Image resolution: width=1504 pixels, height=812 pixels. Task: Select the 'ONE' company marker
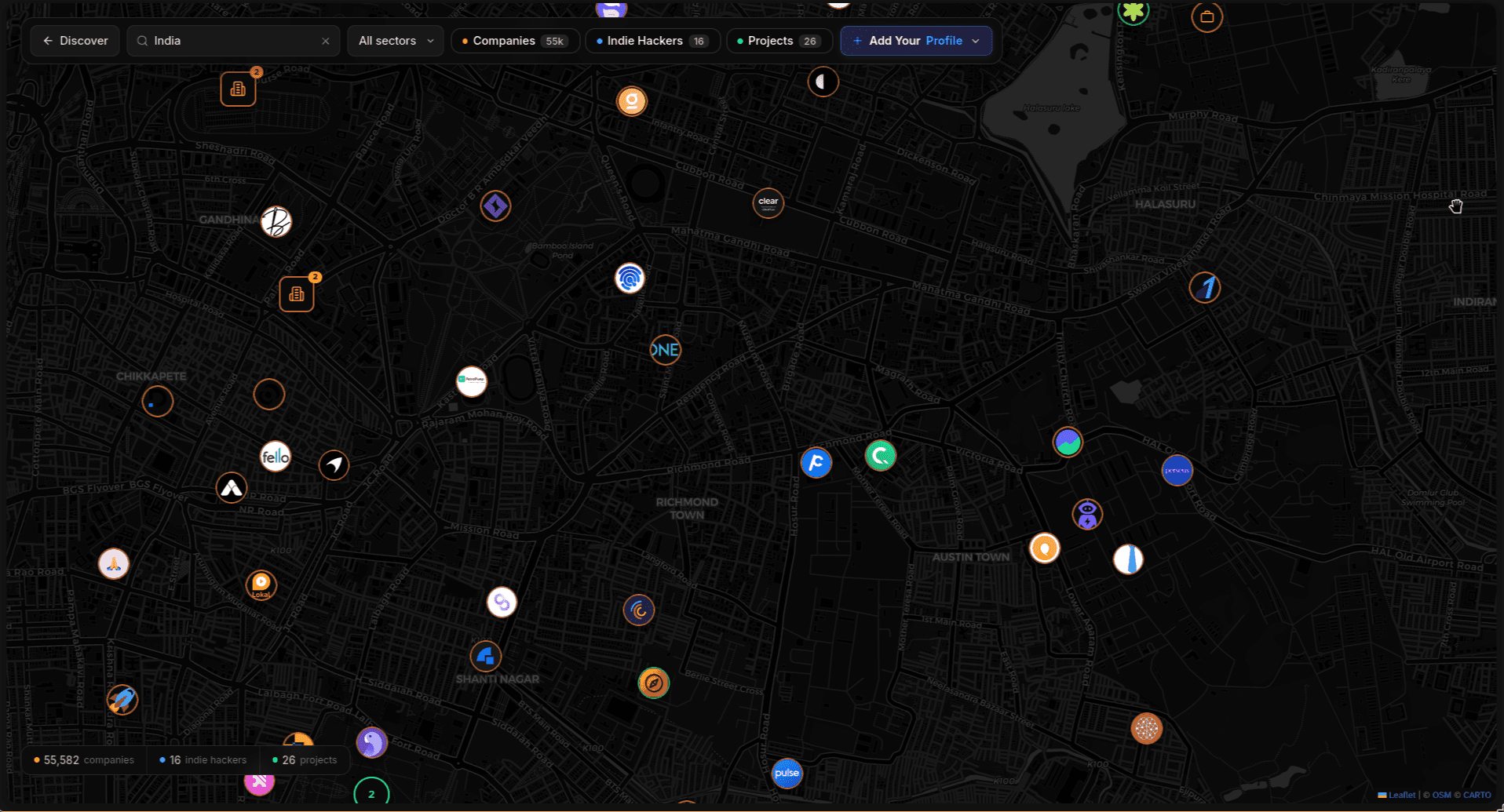(665, 350)
